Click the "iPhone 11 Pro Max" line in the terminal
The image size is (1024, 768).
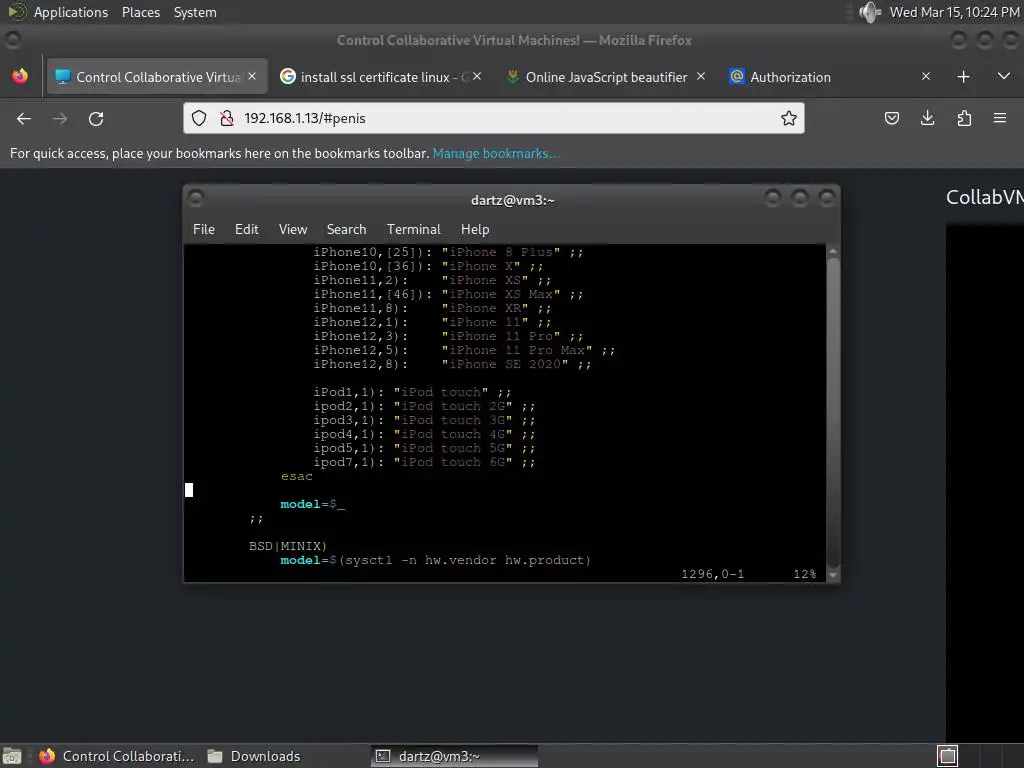(464, 350)
